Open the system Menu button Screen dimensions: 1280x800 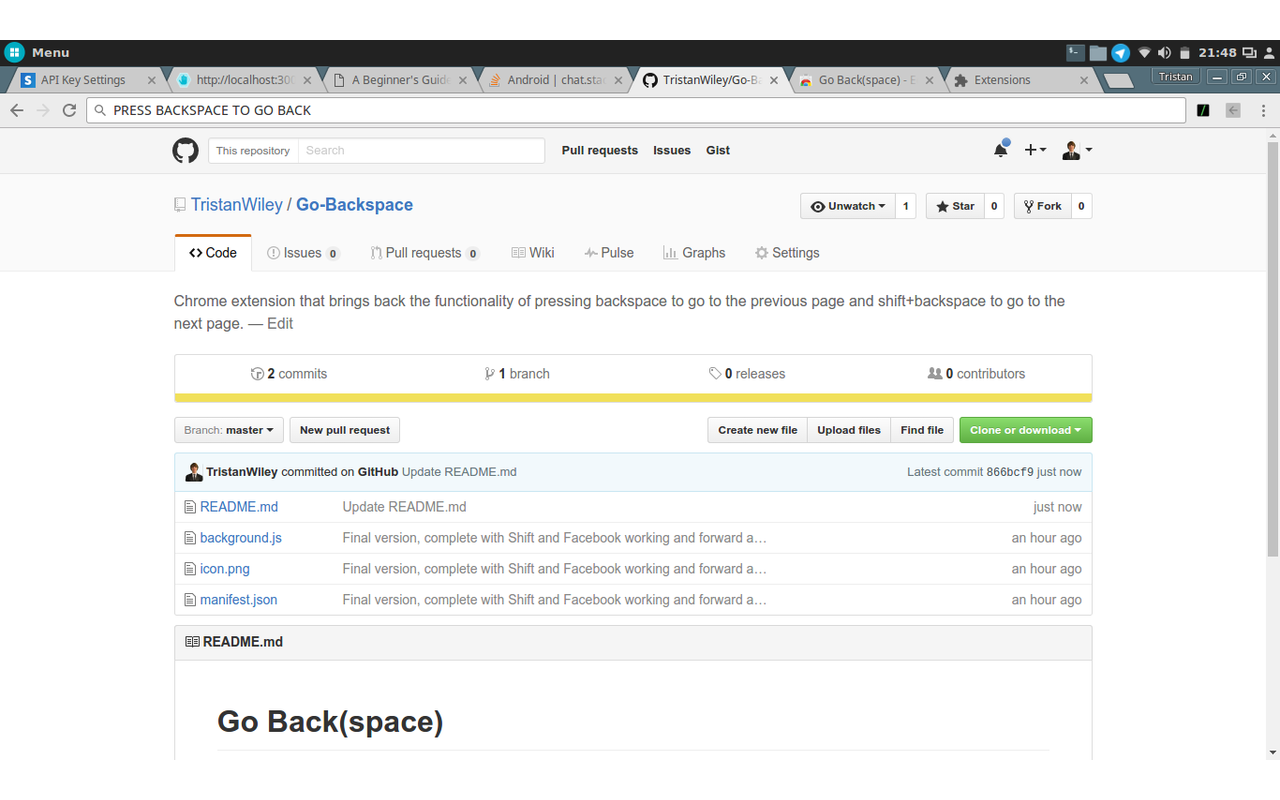click(37, 52)
